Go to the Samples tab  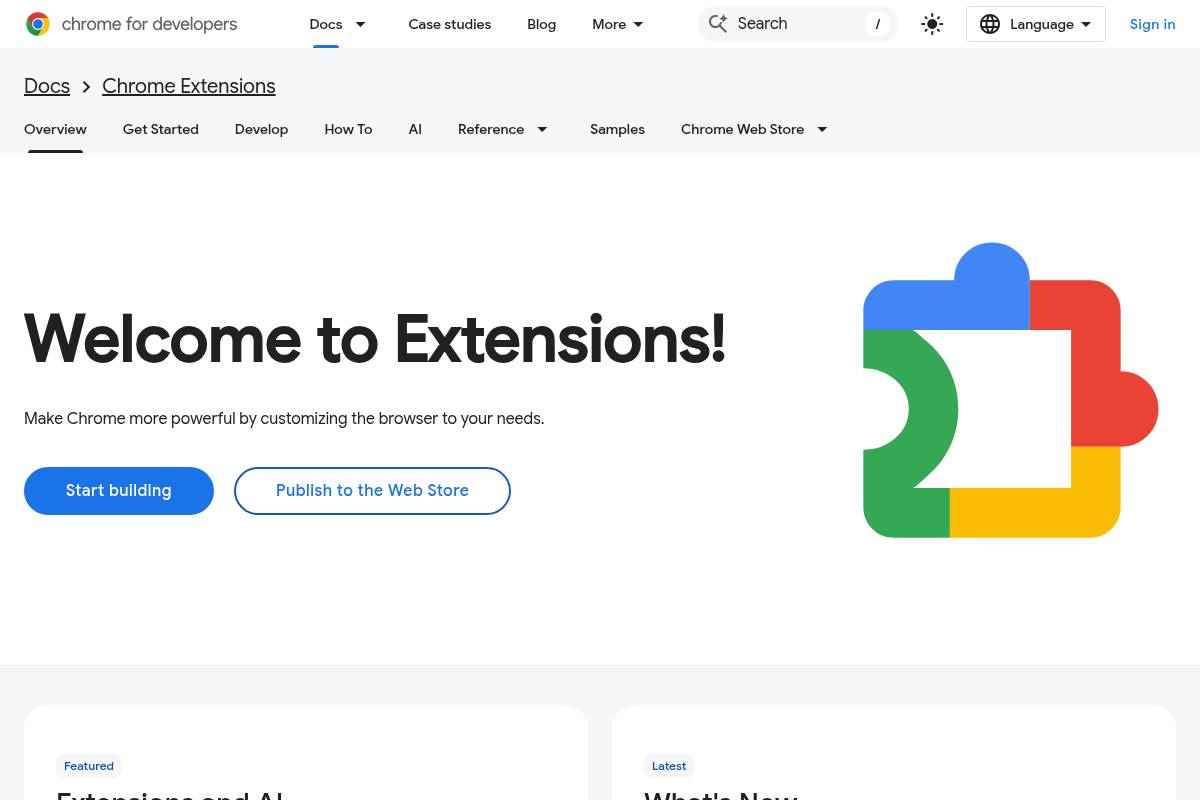click(617, 129)
